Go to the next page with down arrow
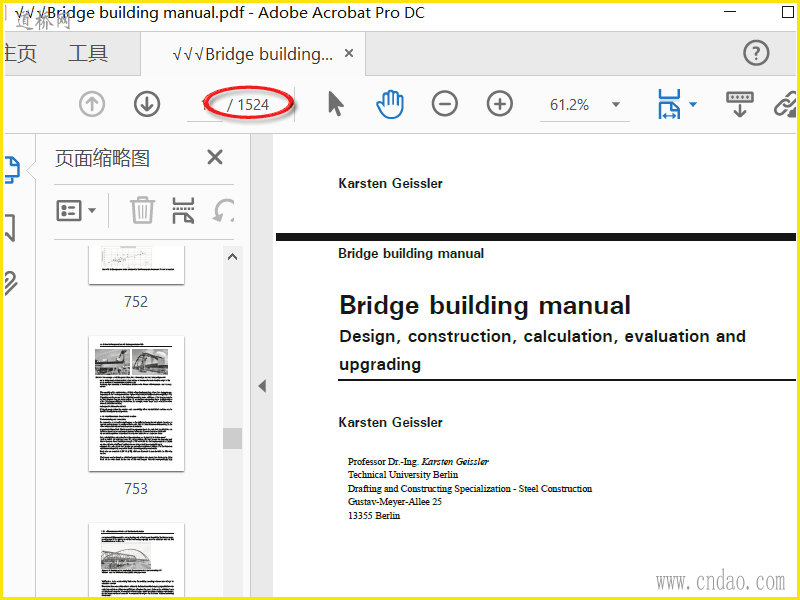 coord(147,104)
